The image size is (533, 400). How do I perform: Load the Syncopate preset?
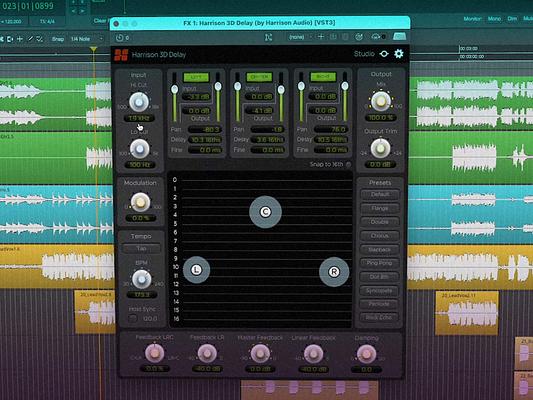(x=380, y=291)
